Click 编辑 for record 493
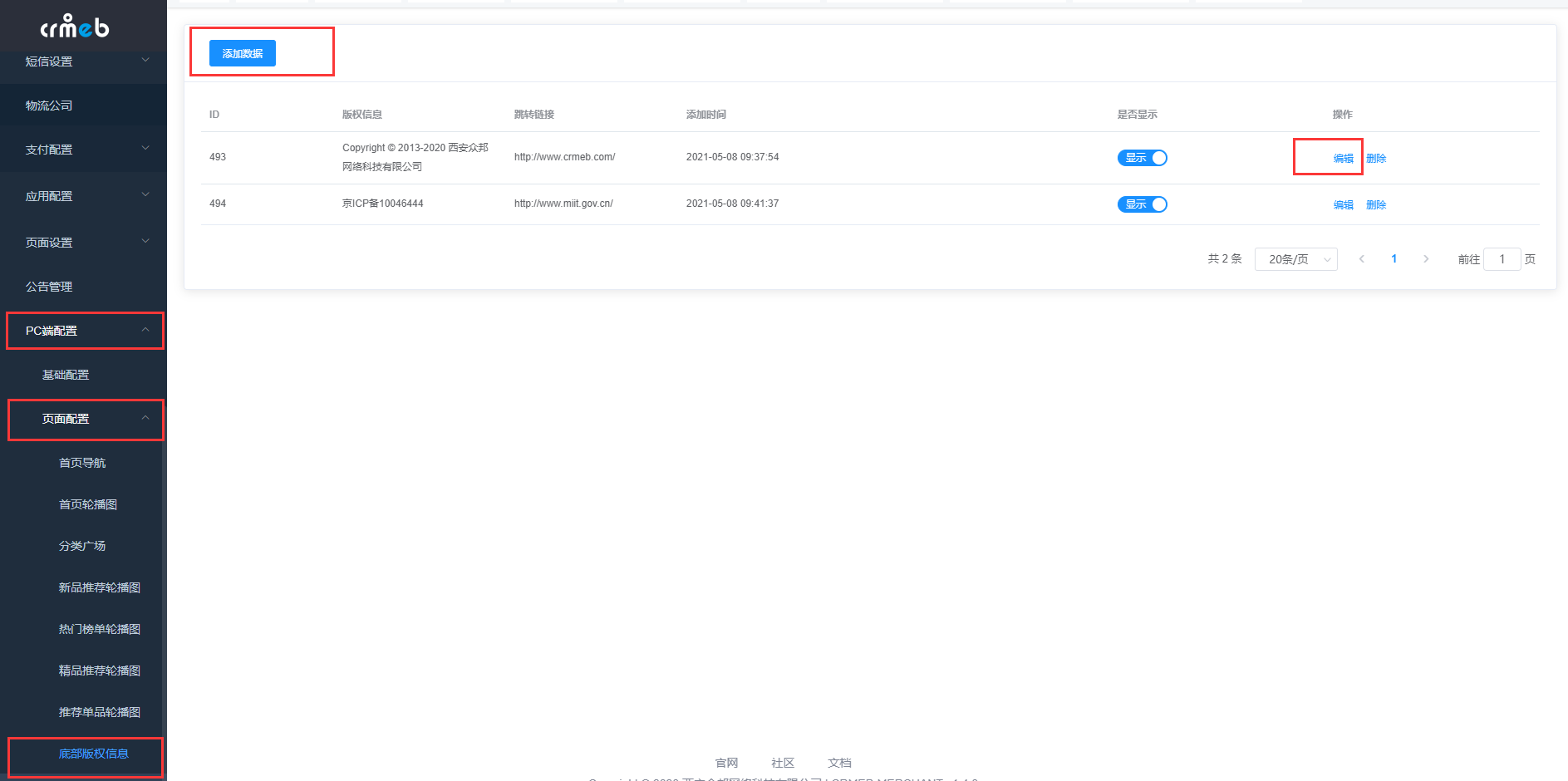 click(x=1343, y=158)
